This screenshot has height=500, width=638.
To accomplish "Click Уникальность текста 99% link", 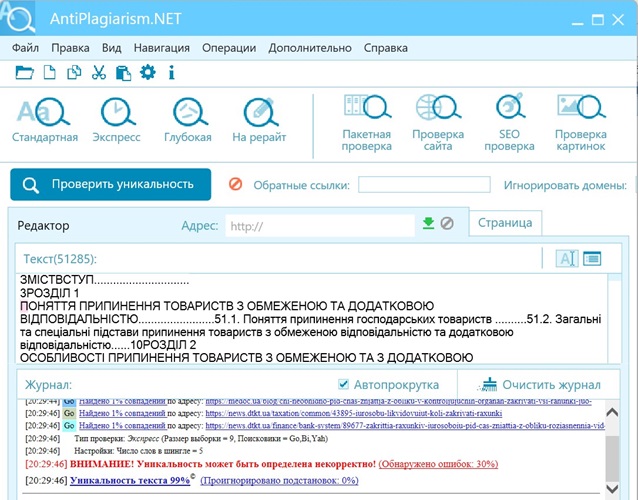I will click(130, 480).
